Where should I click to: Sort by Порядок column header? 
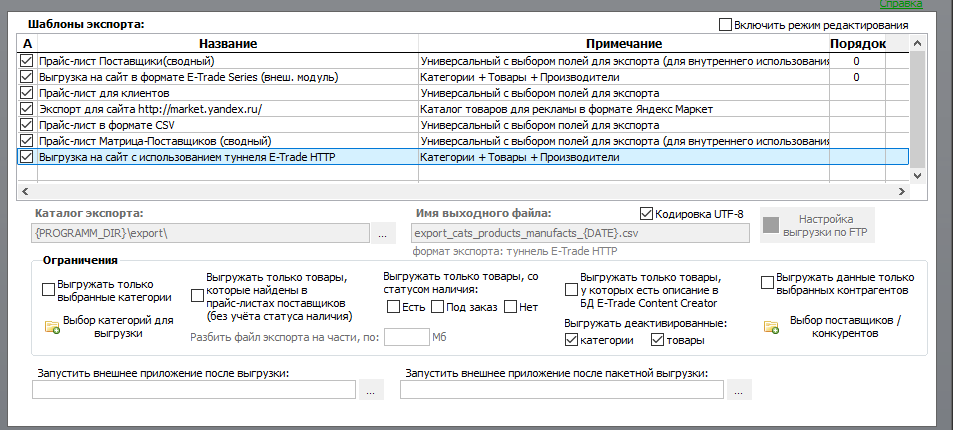click(x=858, y=44)
